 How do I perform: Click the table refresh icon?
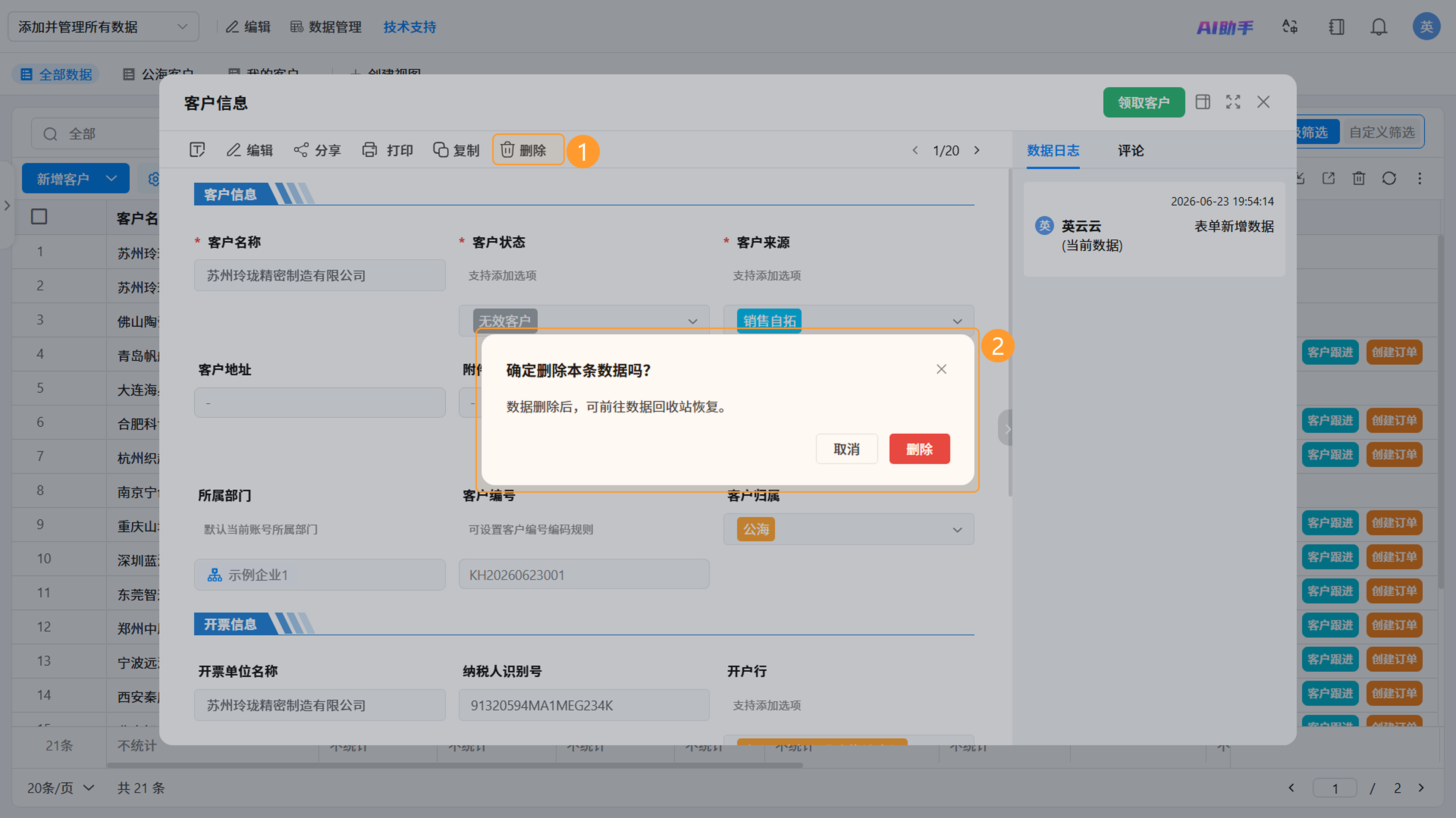coord(1389,179)
